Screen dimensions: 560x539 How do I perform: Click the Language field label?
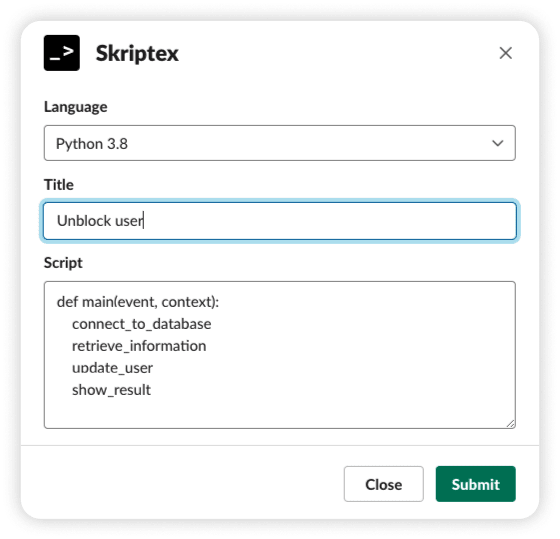point(75,107)
